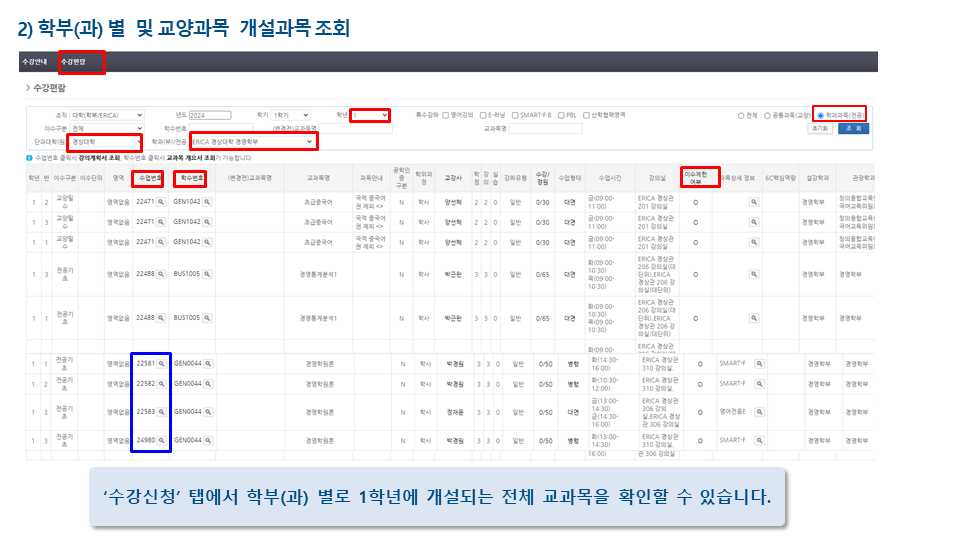Viewport: 960px width, 540px height.
Task: Enable the 영어강의 checkbox
Action: click(446, 115)
